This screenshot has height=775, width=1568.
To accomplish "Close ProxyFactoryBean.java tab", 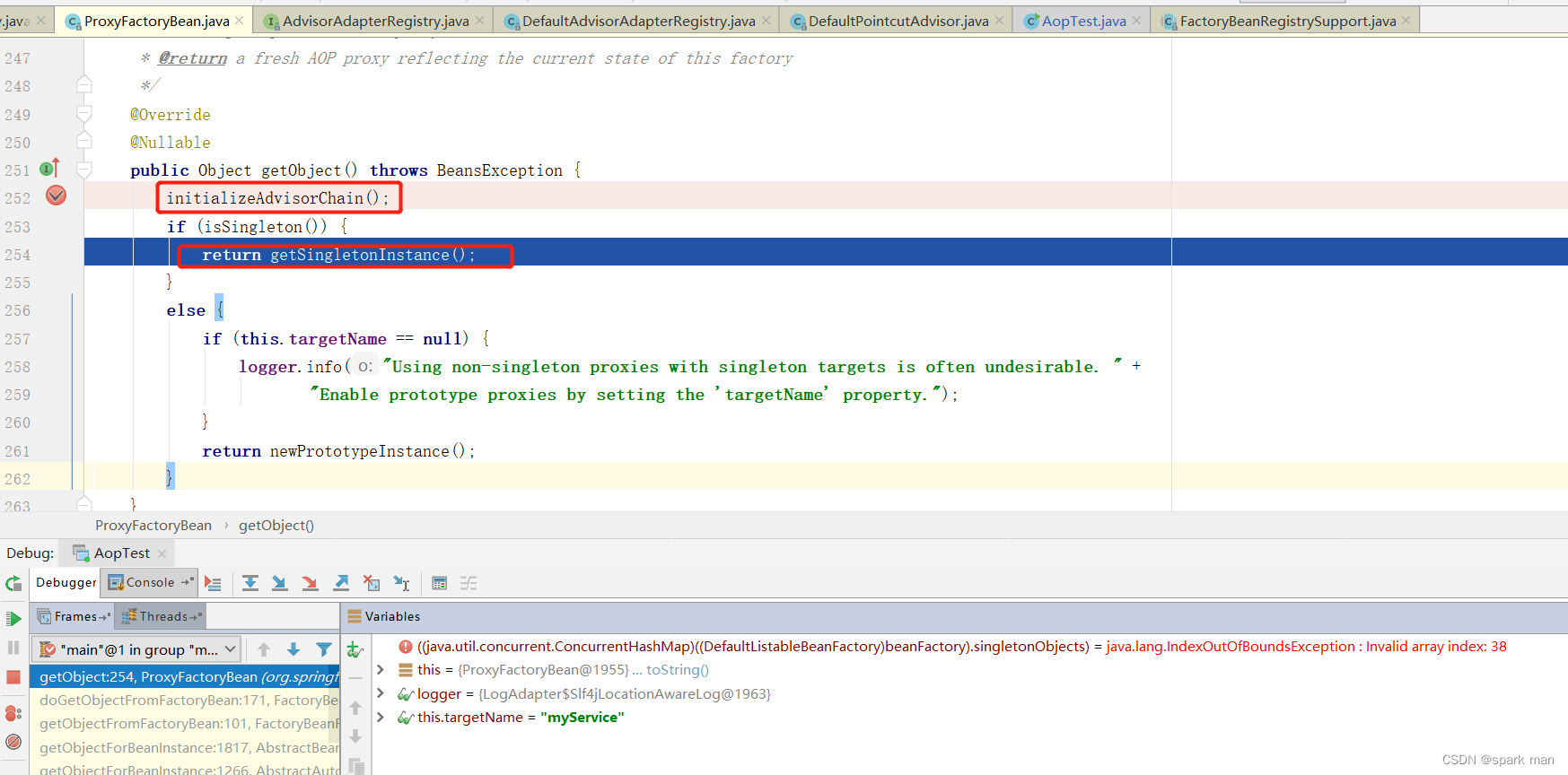I will coord(240,21).
